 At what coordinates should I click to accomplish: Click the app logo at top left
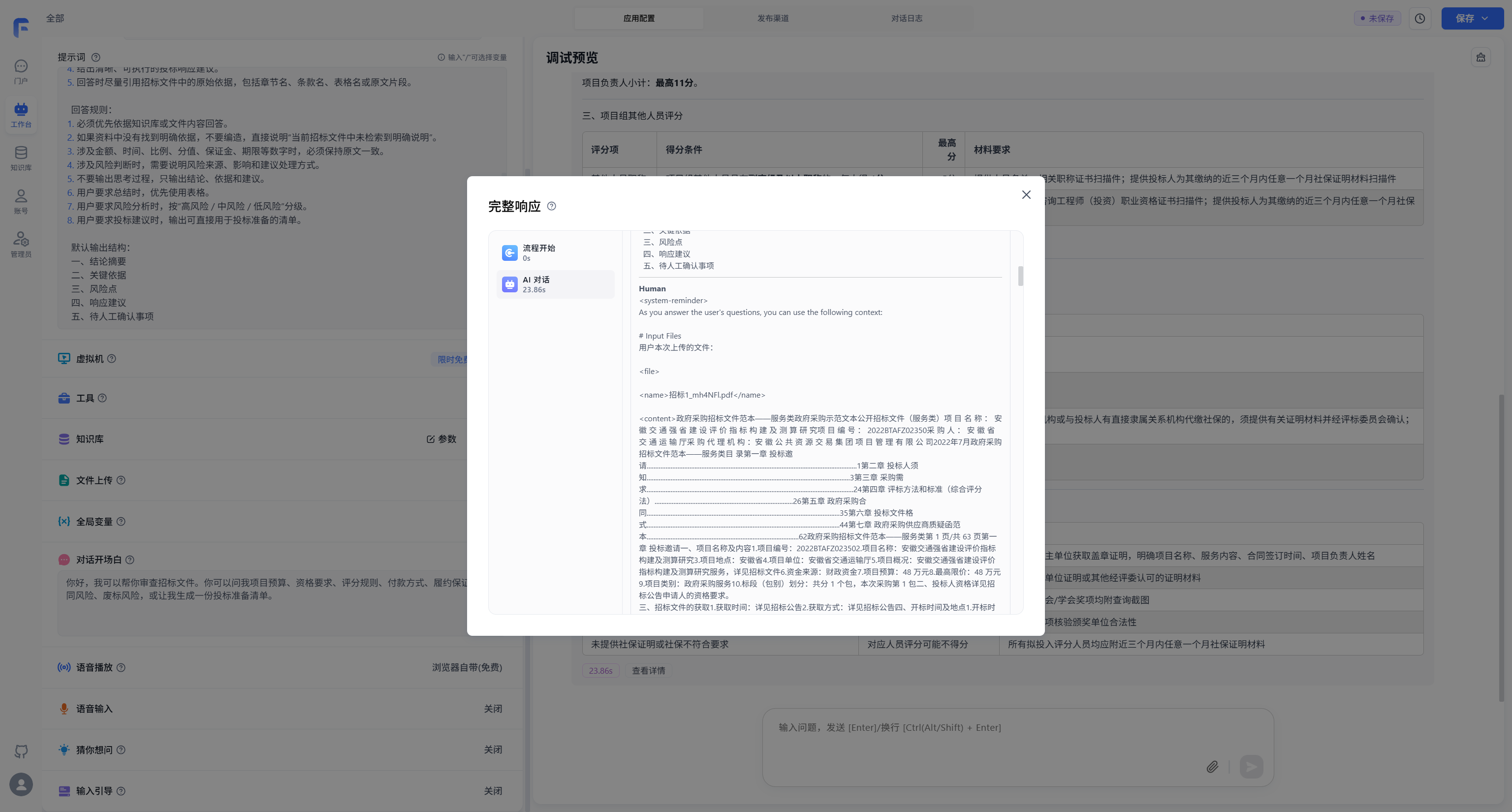point(21,27)
